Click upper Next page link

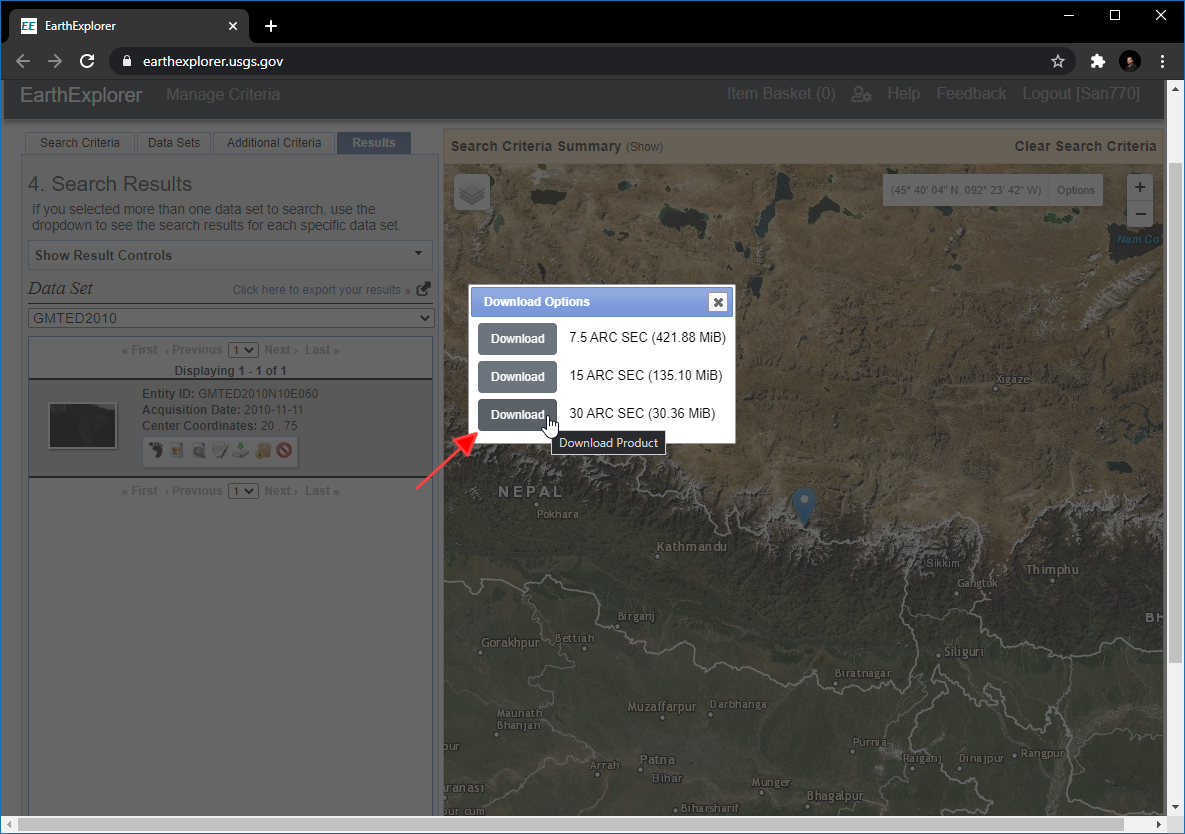pyautogui.click(x=280, y=350)
